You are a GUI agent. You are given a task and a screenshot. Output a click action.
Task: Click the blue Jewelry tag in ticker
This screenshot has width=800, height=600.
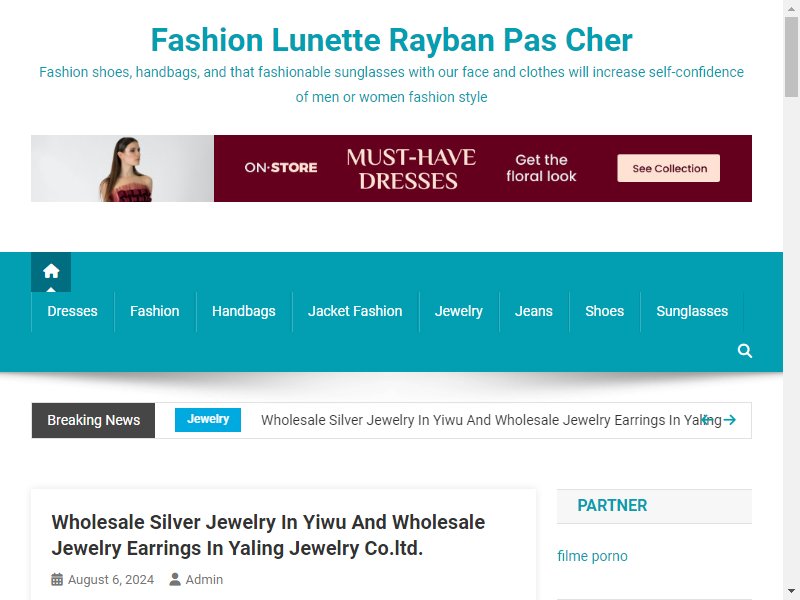click(208, 420)
